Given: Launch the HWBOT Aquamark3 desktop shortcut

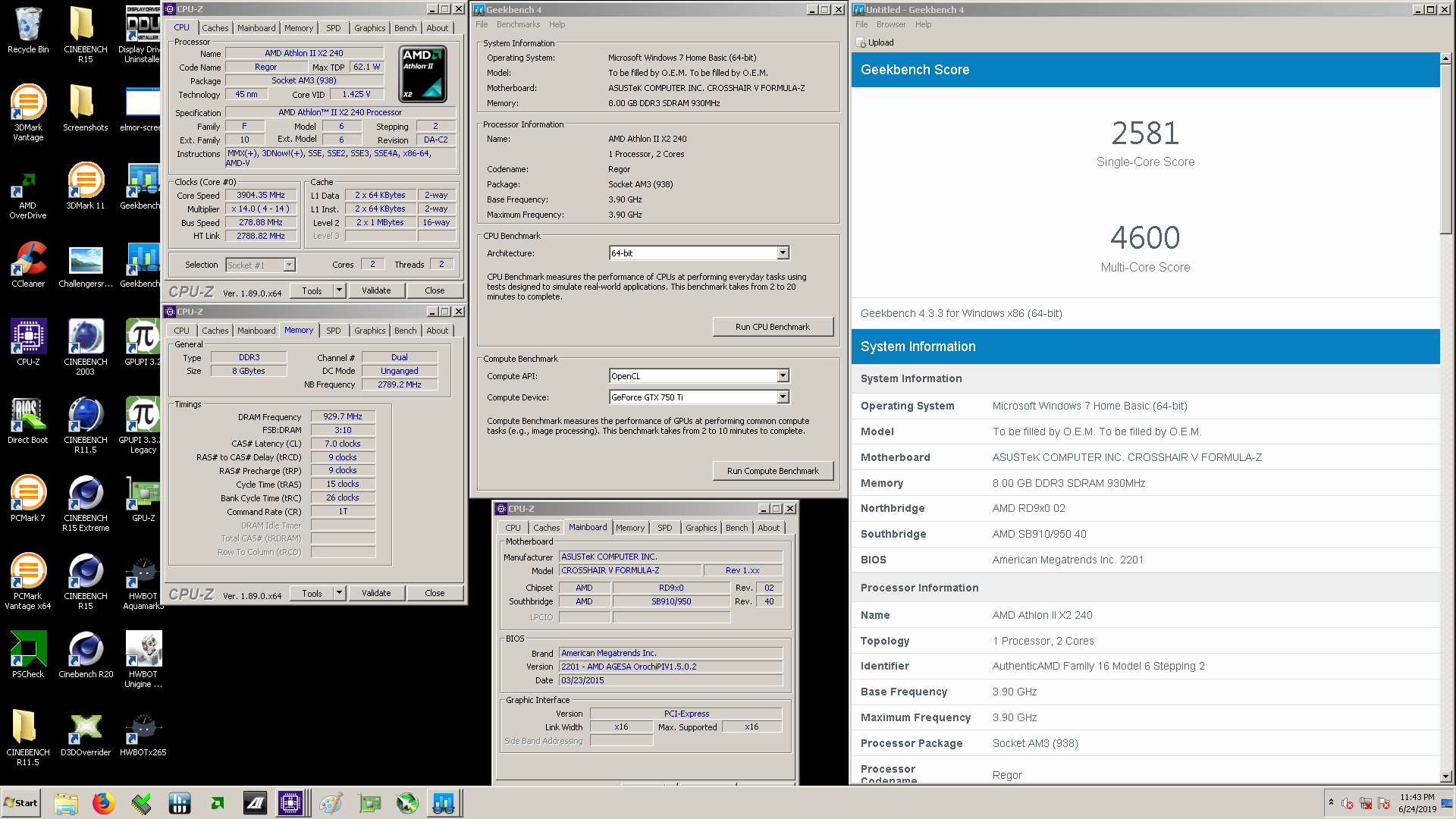Looking at the screenshot, I should [x=143, y=581].
